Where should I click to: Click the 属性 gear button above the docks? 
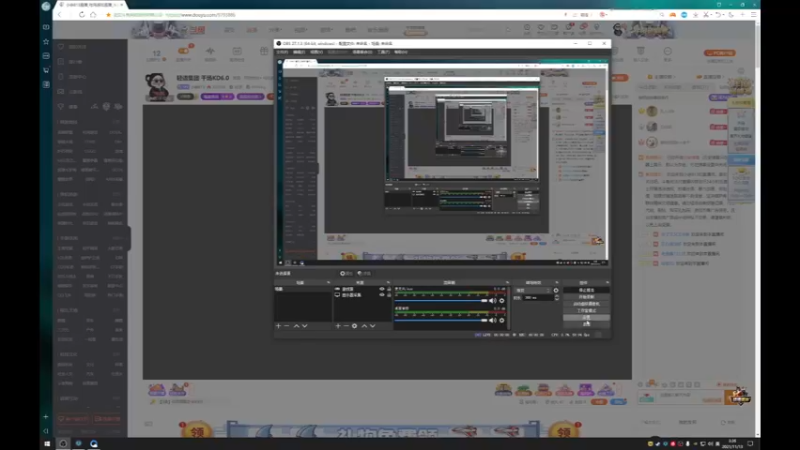tap(346, 273)
